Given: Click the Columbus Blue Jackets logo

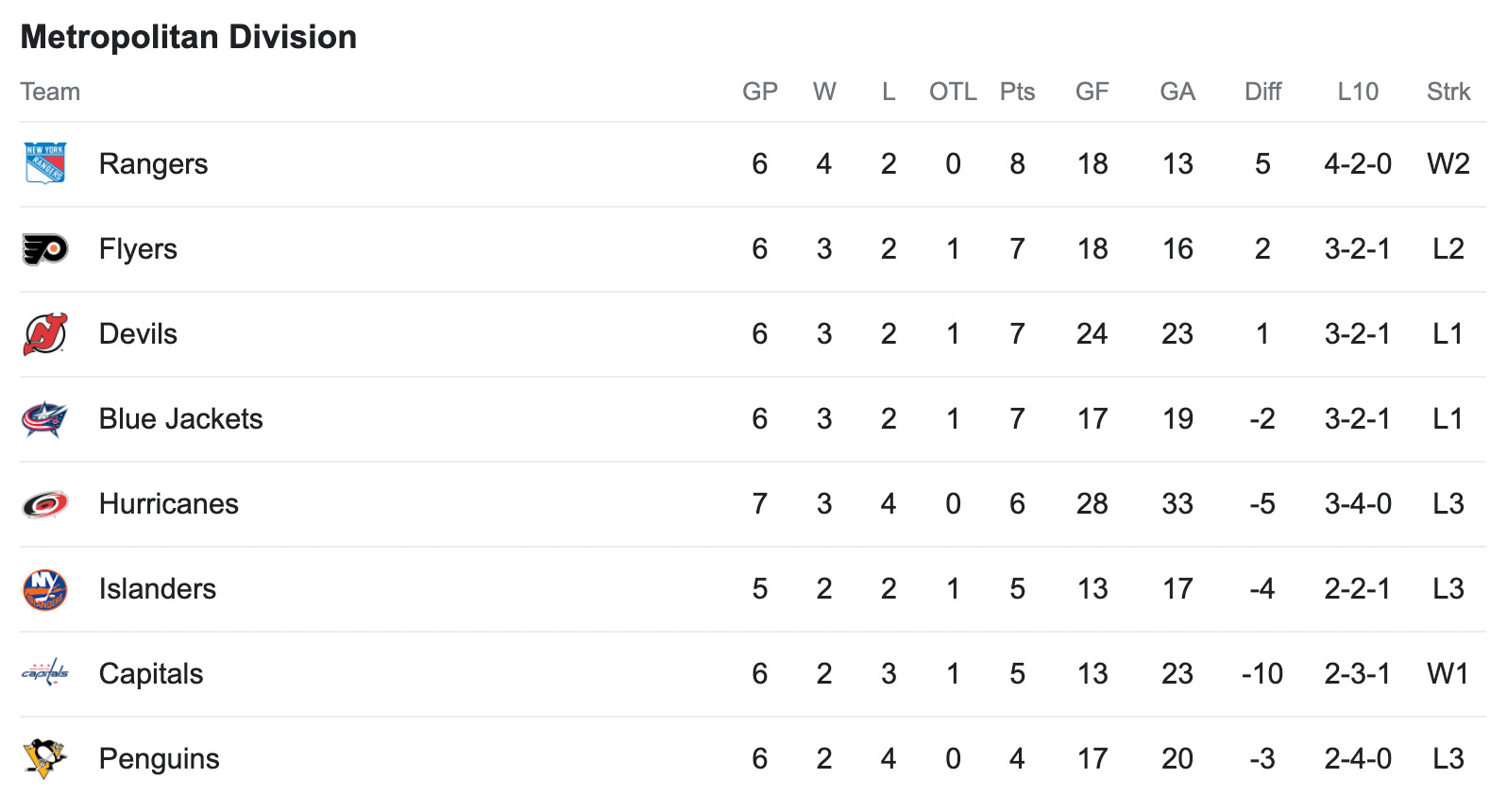Looking at the screenshot, I should [44, 419].
